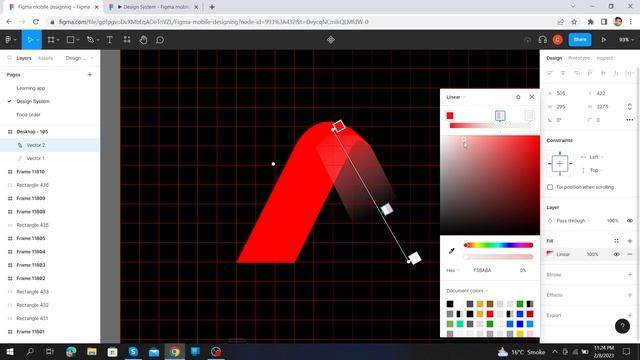Open the Figma main menu icon
Image resolution: width=640 pixels, height=360 pixels.
click(9, 40)
